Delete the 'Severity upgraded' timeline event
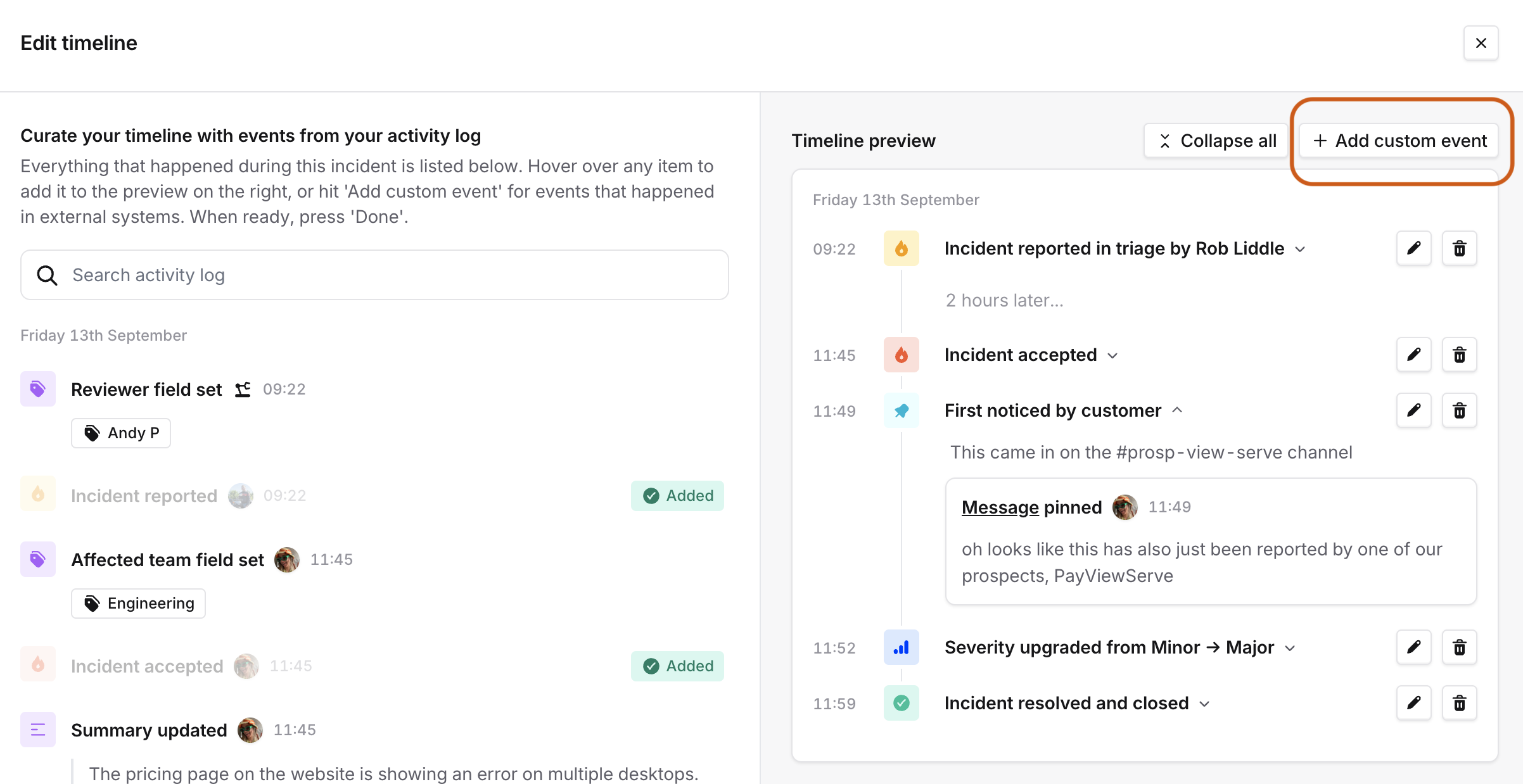Image resolution: width=1523 pixels, height=784 pixels. [x=1459, y=647]
